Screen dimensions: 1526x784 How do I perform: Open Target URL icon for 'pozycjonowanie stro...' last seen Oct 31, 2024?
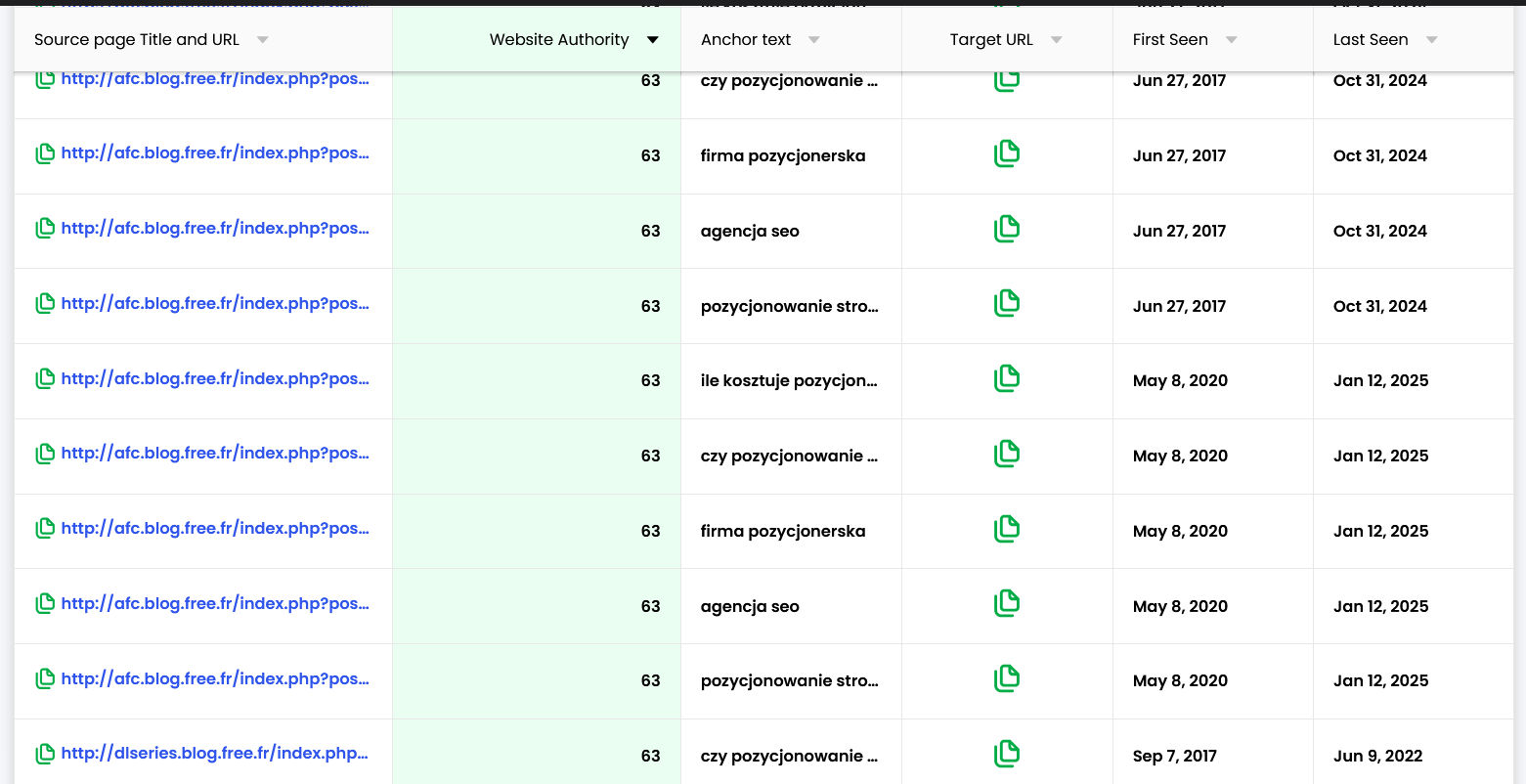click(x=1006, y=303)
